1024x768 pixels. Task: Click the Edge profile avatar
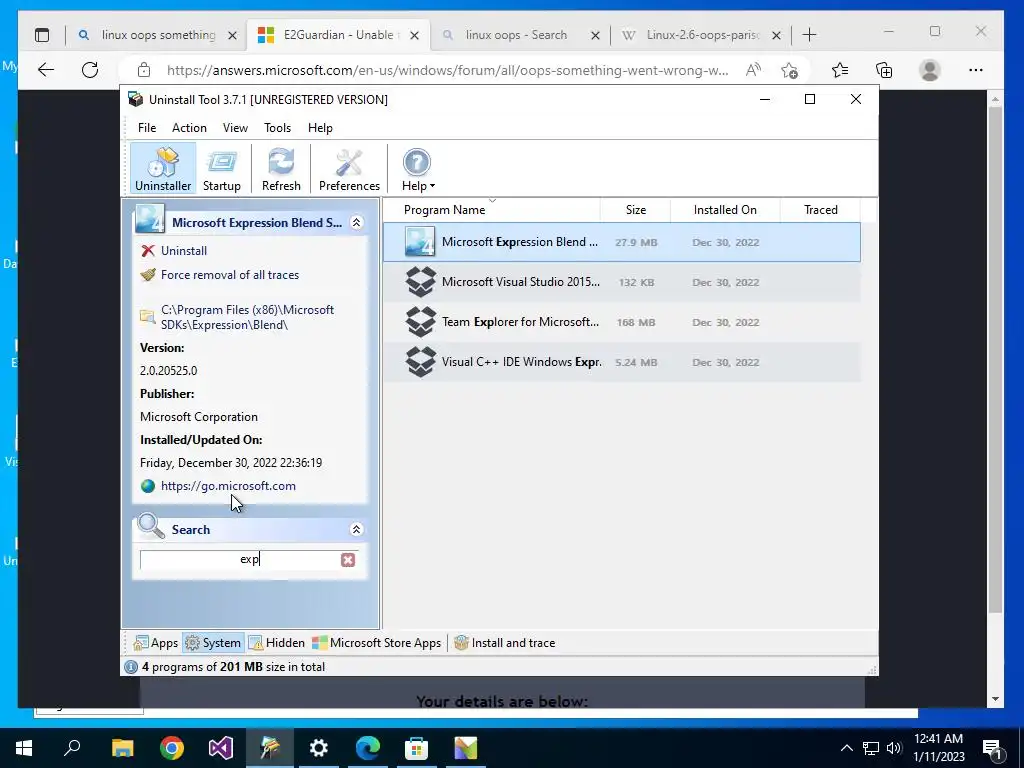pos(929,70)
